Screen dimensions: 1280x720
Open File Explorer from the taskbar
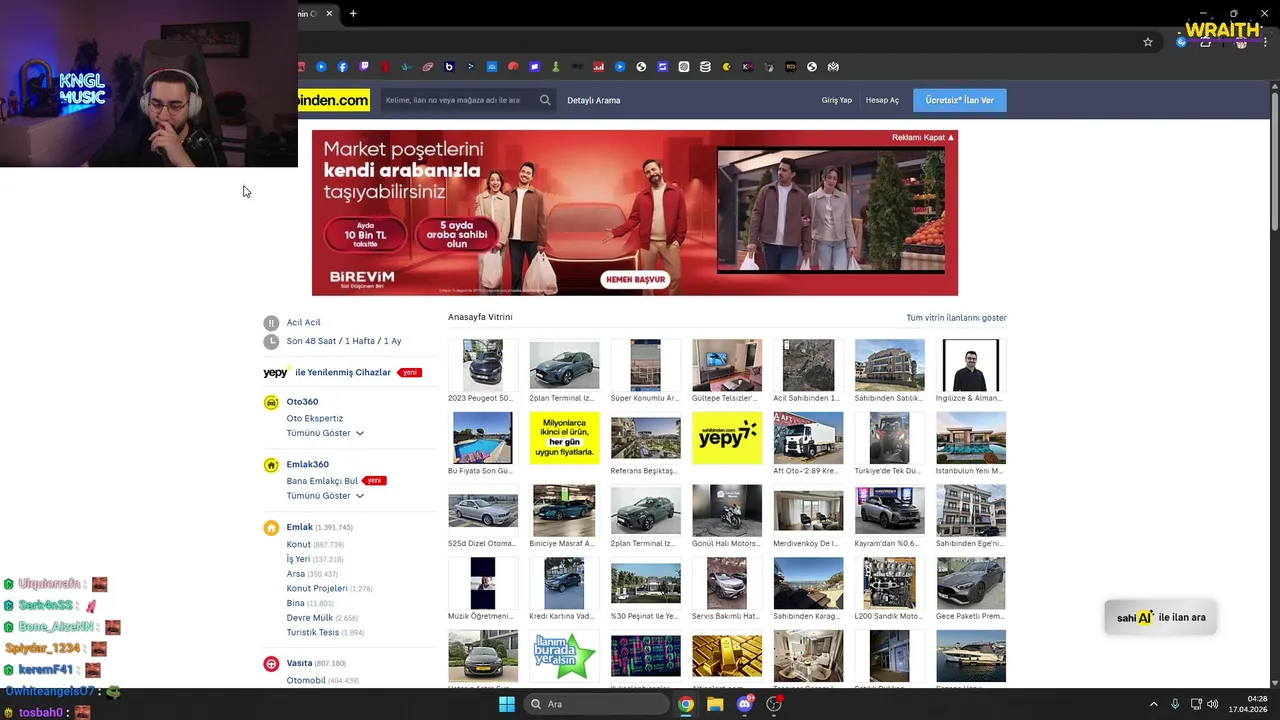click(715, 704)
